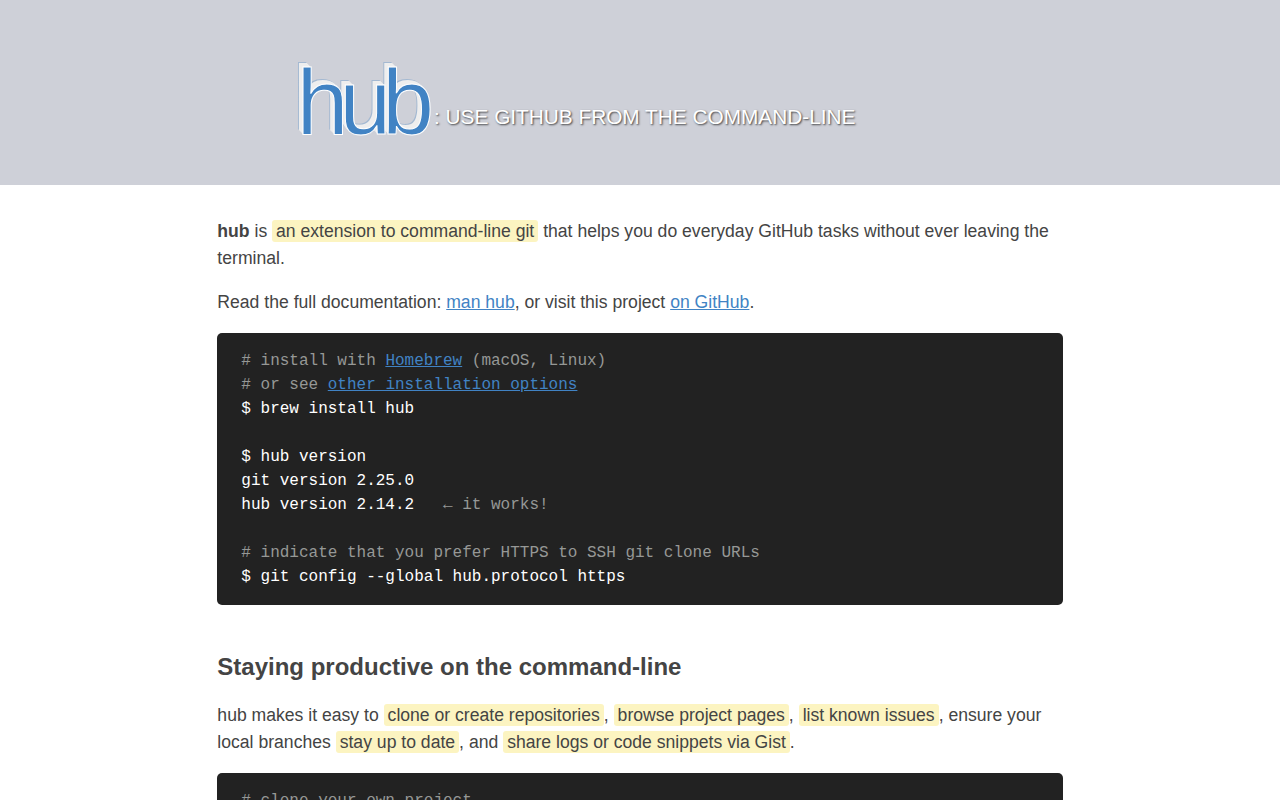The height and width of the screenshot is (800, 1280).
Task: Click the '← it works!' comment
Action: (495, 504)
